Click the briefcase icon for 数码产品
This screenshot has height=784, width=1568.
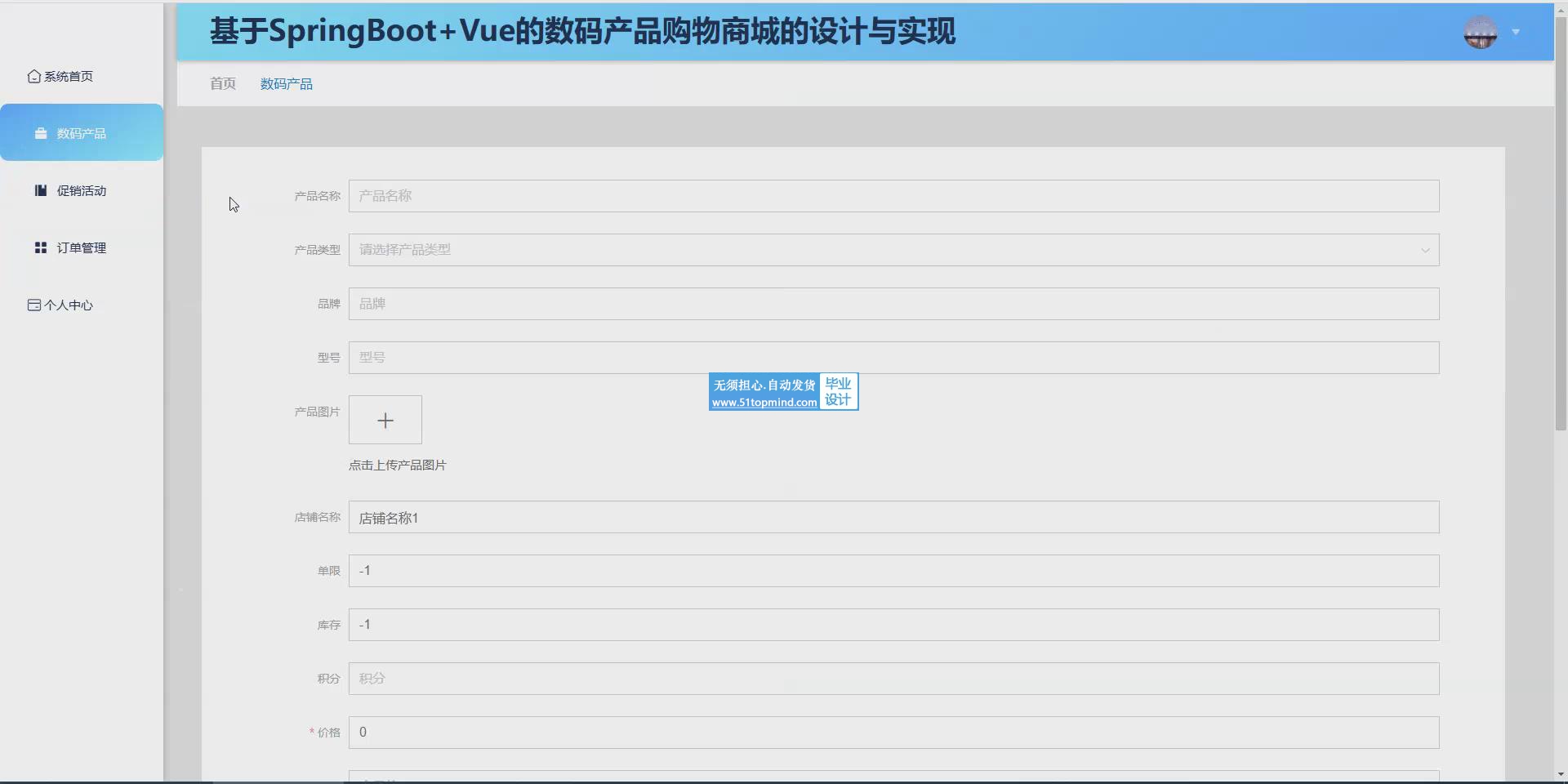[x=41, y=133]
